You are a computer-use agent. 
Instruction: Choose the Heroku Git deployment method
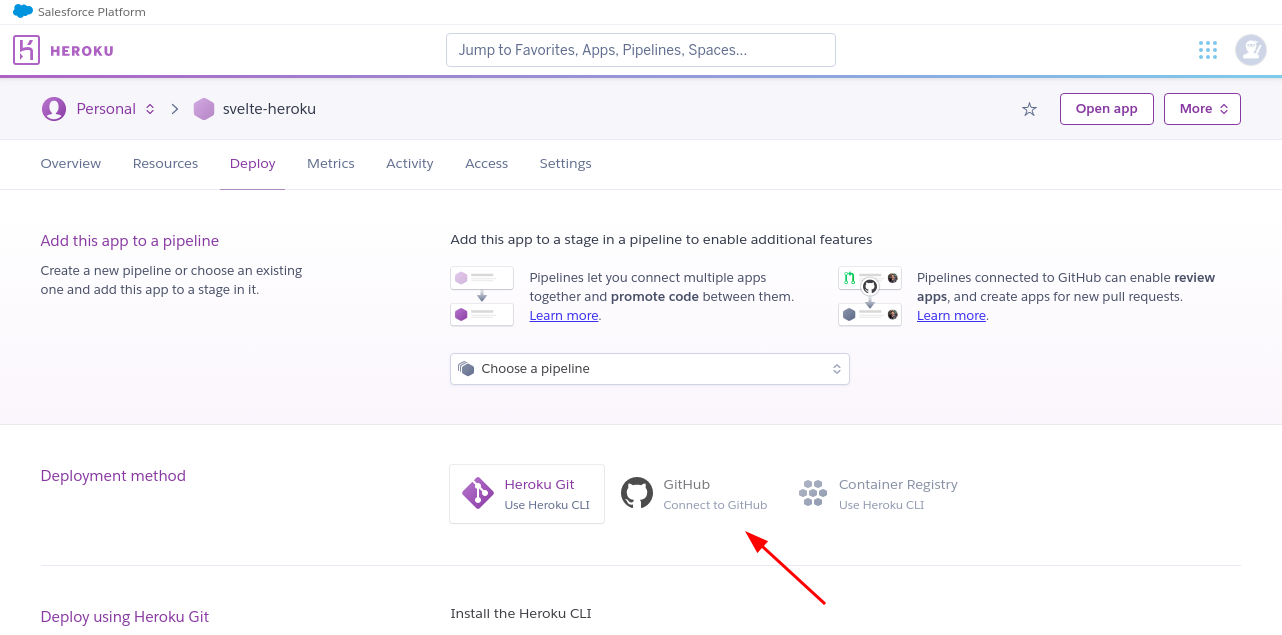[527, 494]
